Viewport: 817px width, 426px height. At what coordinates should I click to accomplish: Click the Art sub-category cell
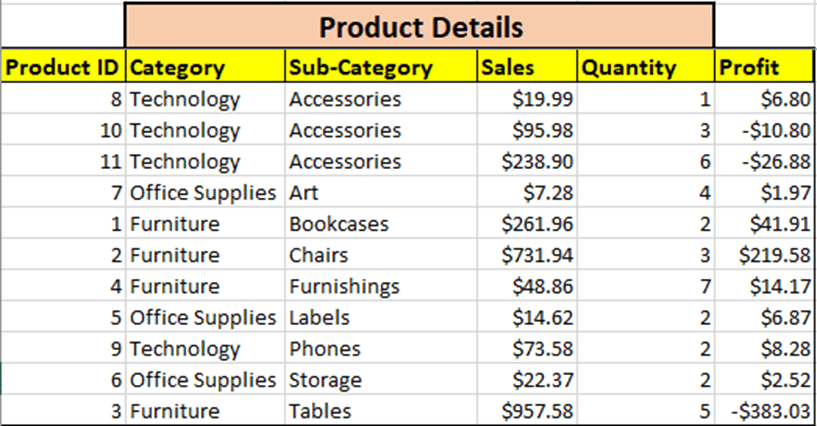point(381,192)
